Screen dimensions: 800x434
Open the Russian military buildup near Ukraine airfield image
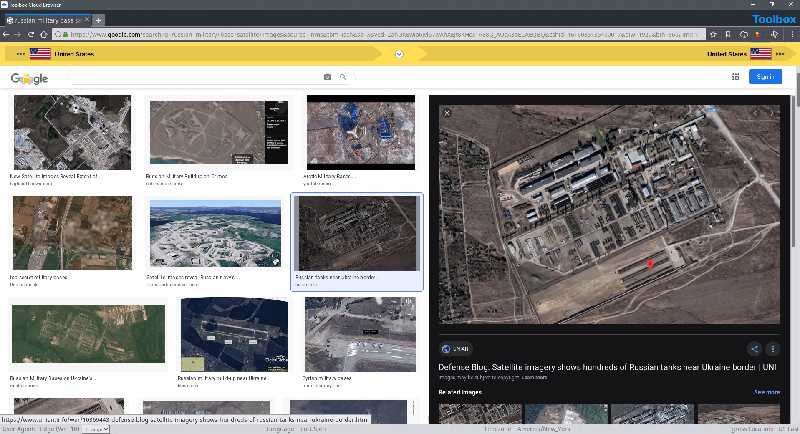pyautogui.click(x=234, y=335)
